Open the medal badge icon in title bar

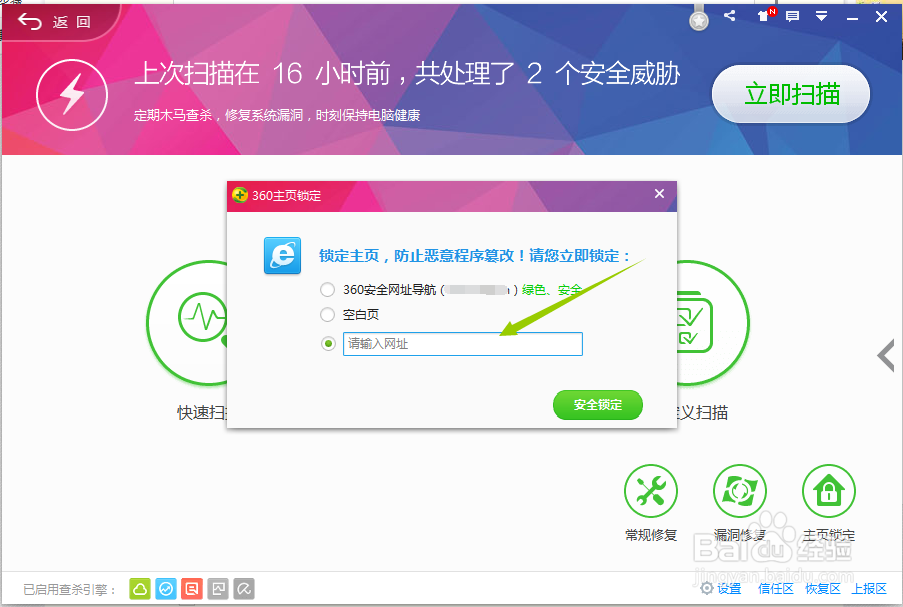click(699, 20)
